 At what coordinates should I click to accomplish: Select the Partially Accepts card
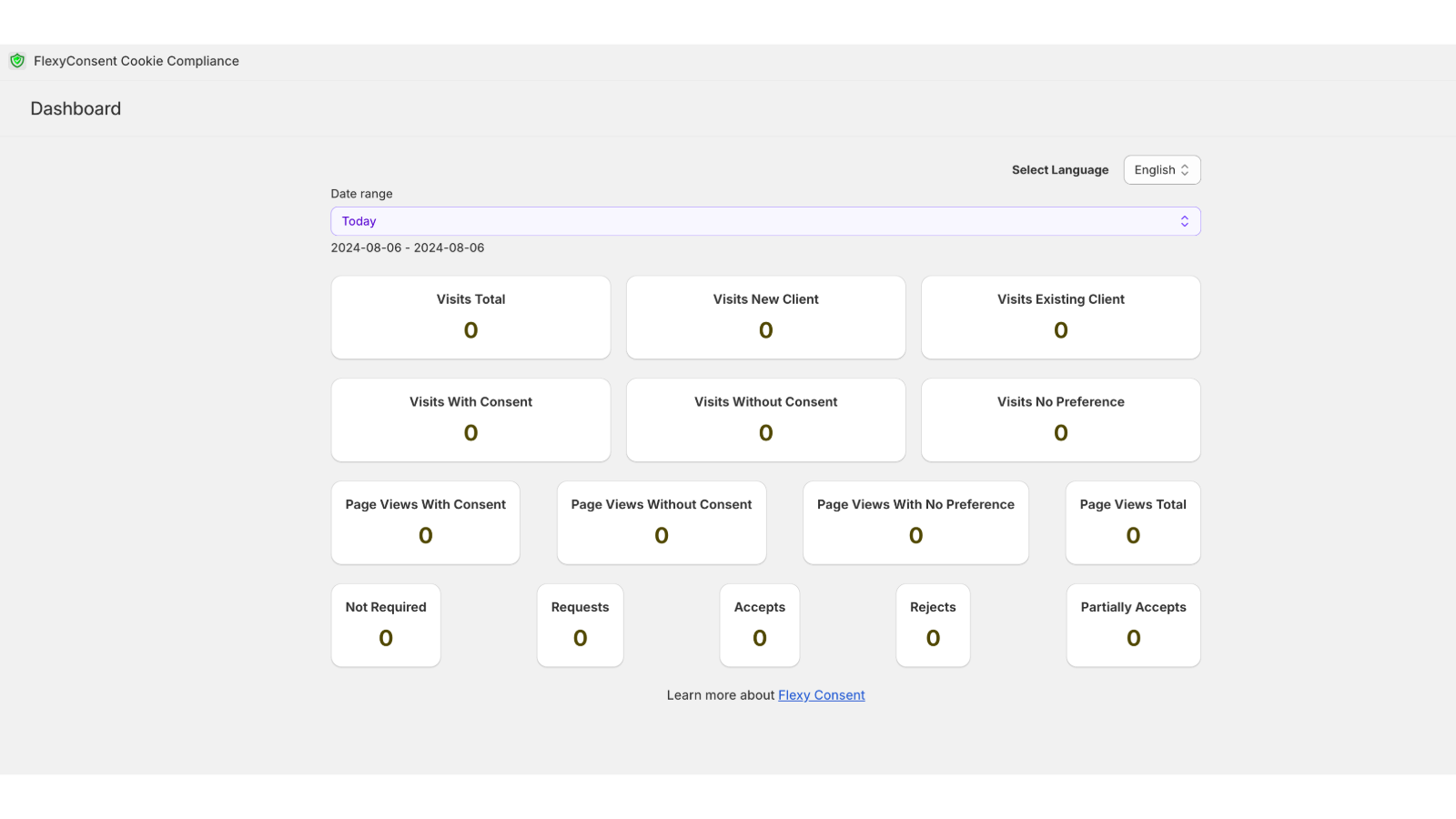(1132, 625)
